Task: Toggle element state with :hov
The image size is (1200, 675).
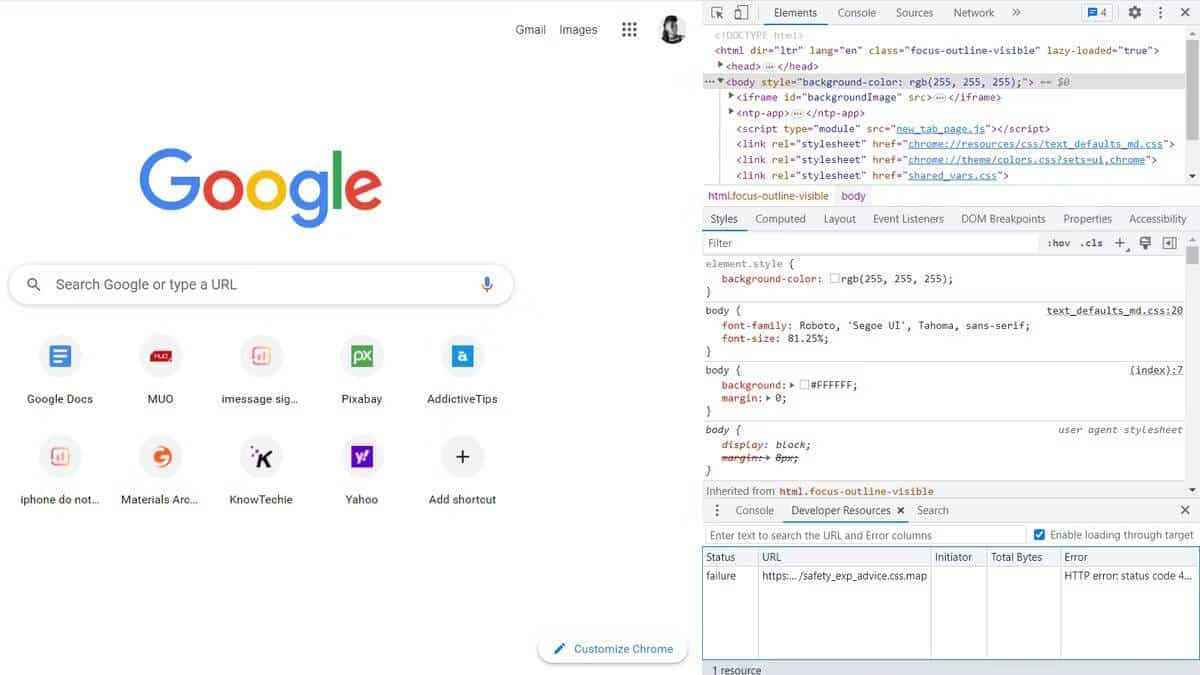Action: pyautogui.click(x=1057, y=242)
